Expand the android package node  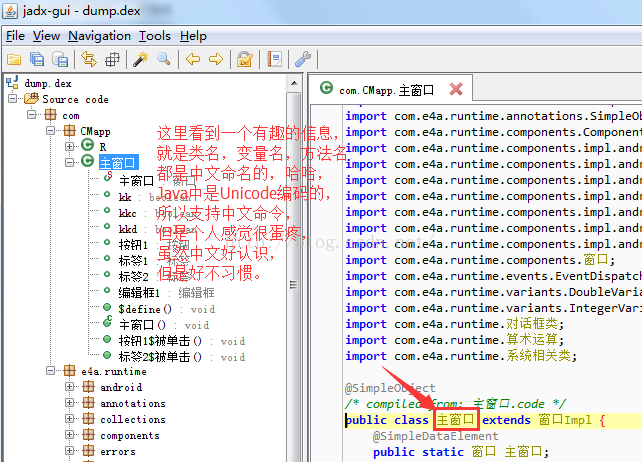[69, 387]
